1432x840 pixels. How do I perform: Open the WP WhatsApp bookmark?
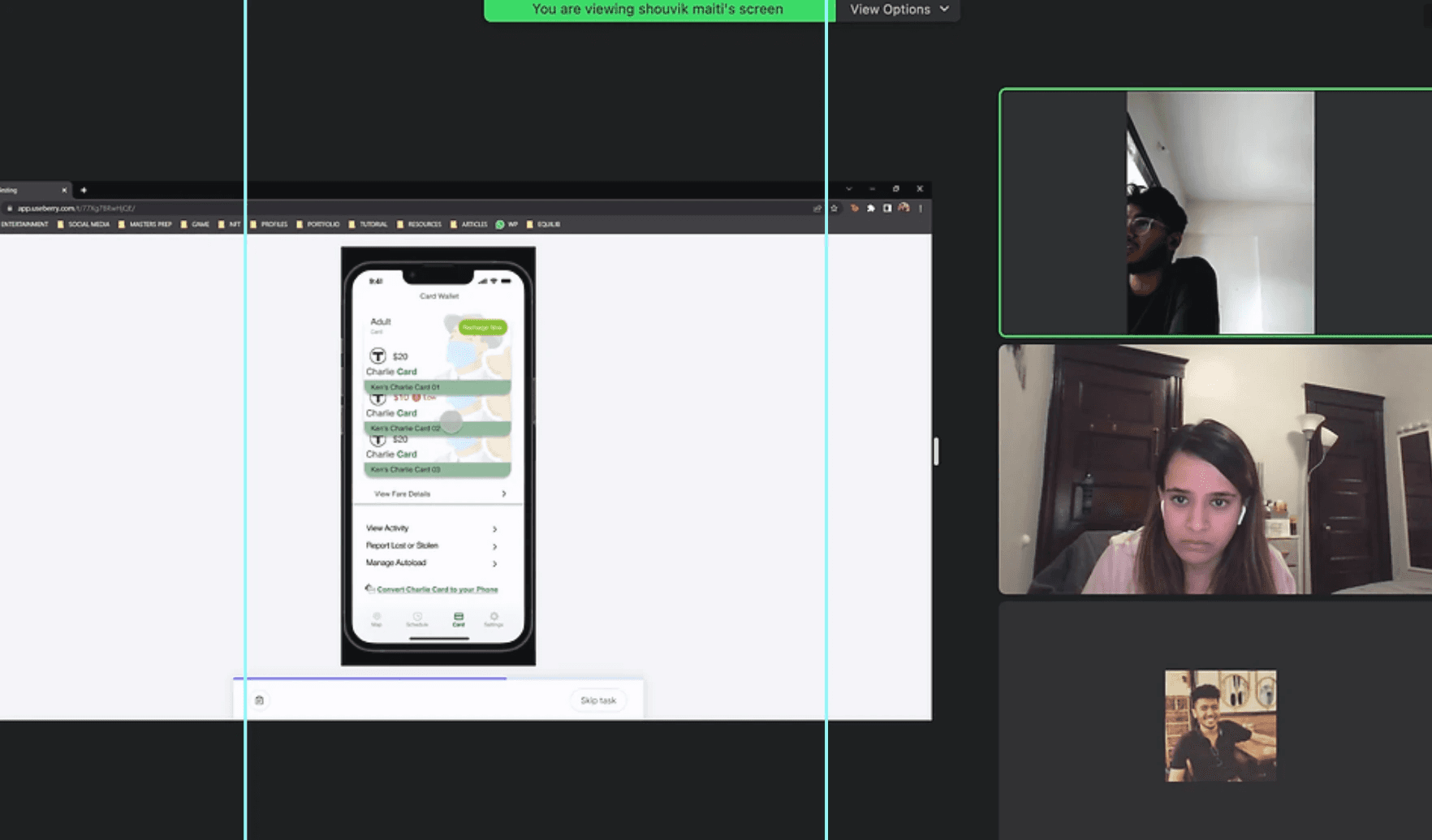pos(507,224)
